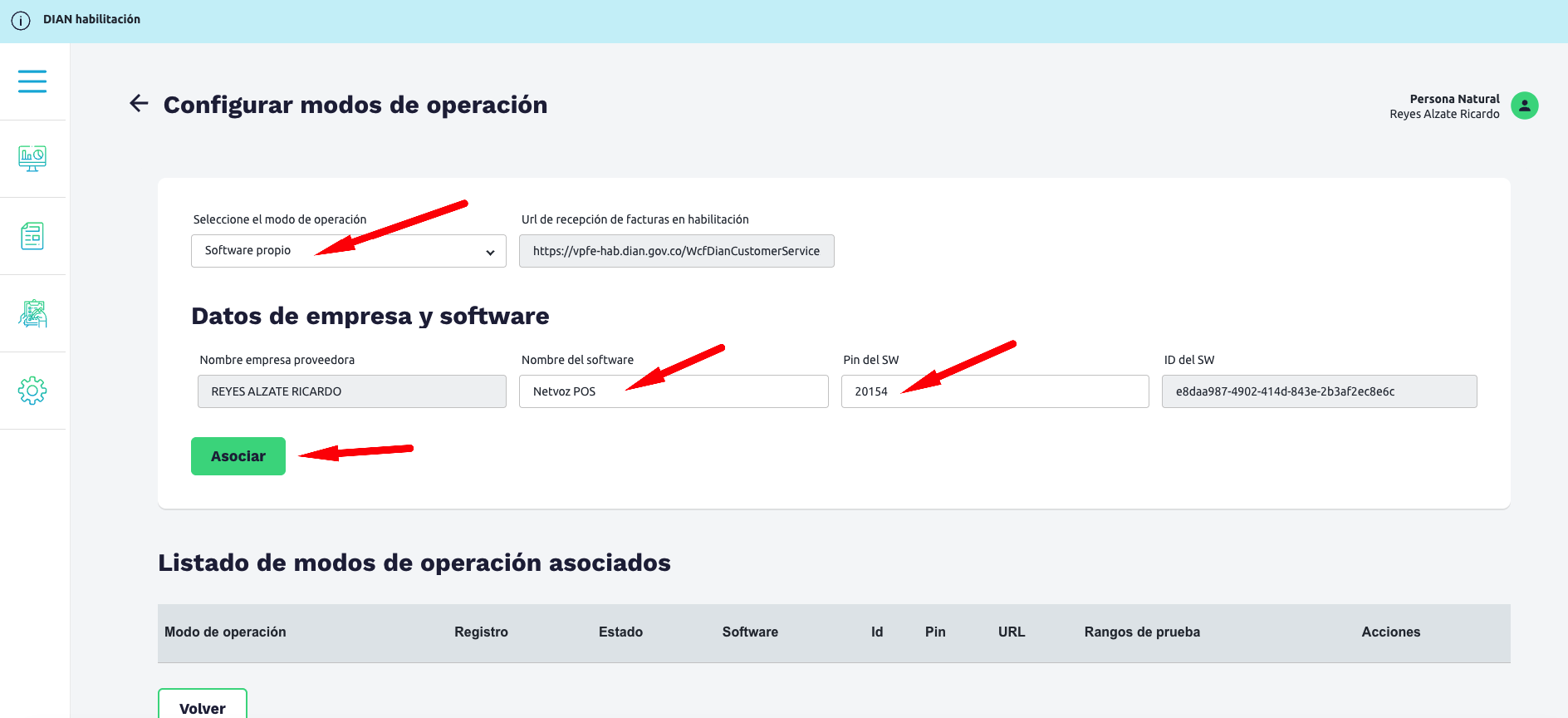1568x718 pixels.
Task: Select the person with certificate sidebar icon
Action: 32,313
